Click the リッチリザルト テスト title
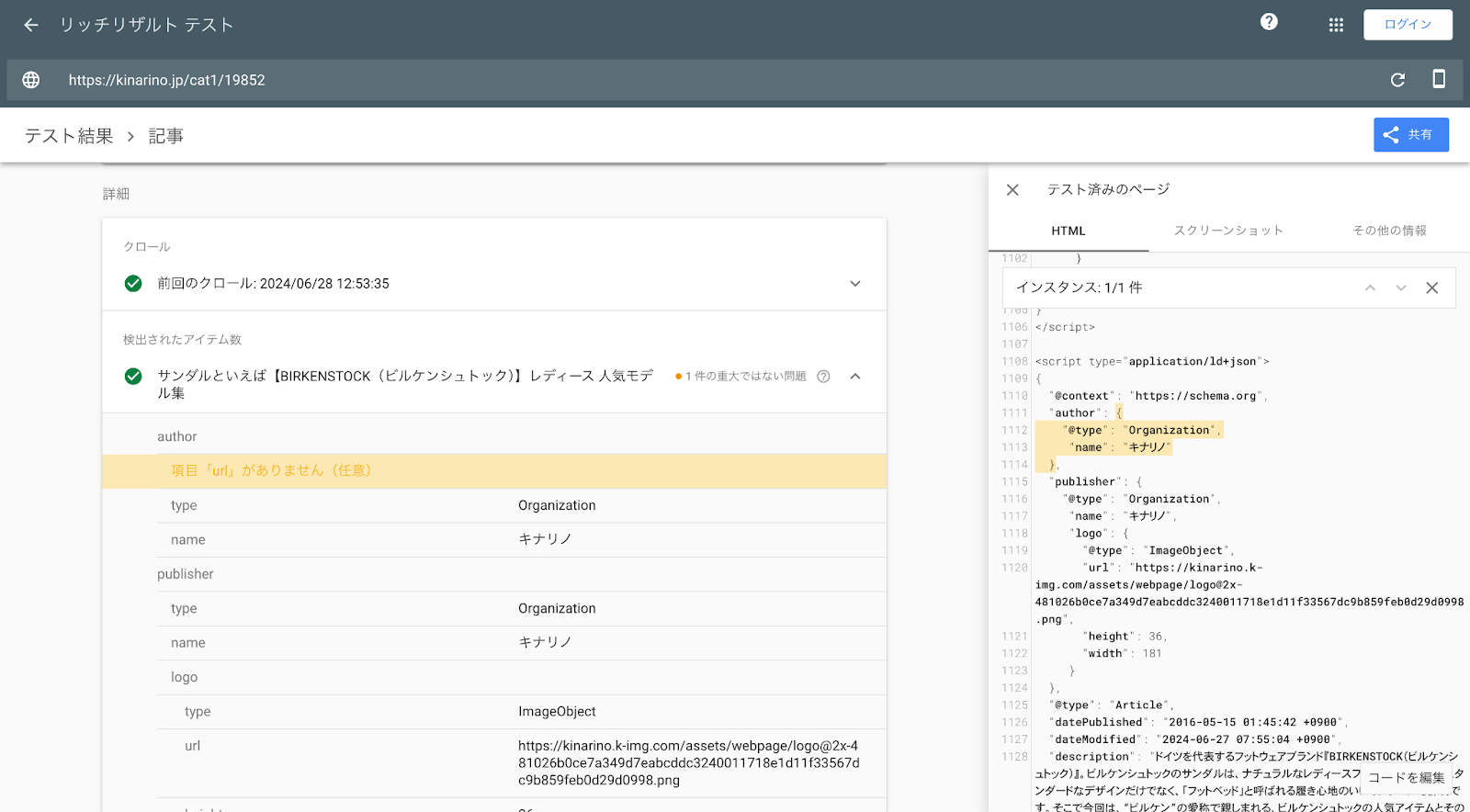This screenshot has width=1470, height=812. 147,25
